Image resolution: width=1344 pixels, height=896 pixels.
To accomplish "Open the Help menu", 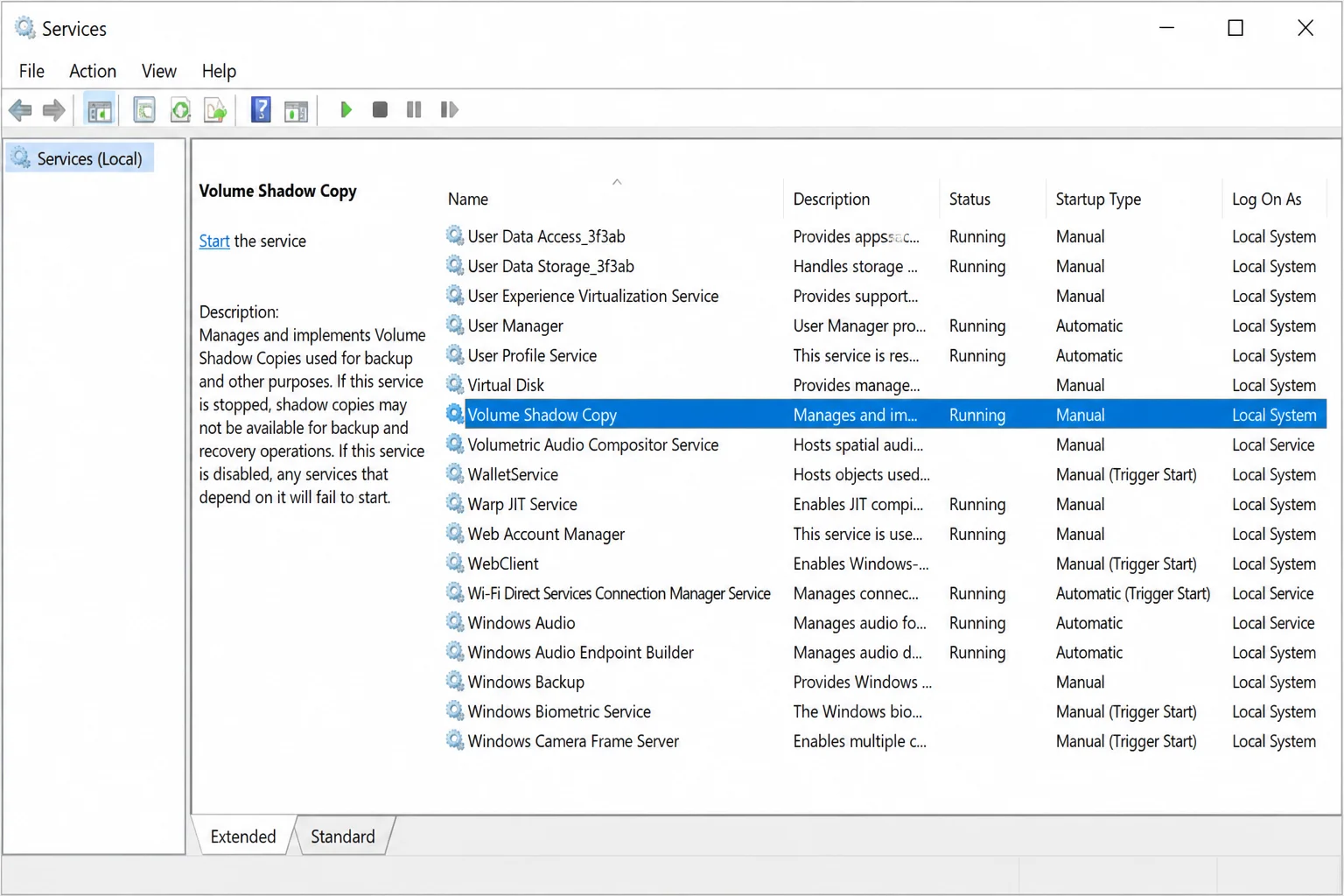I will coord(219,71).
